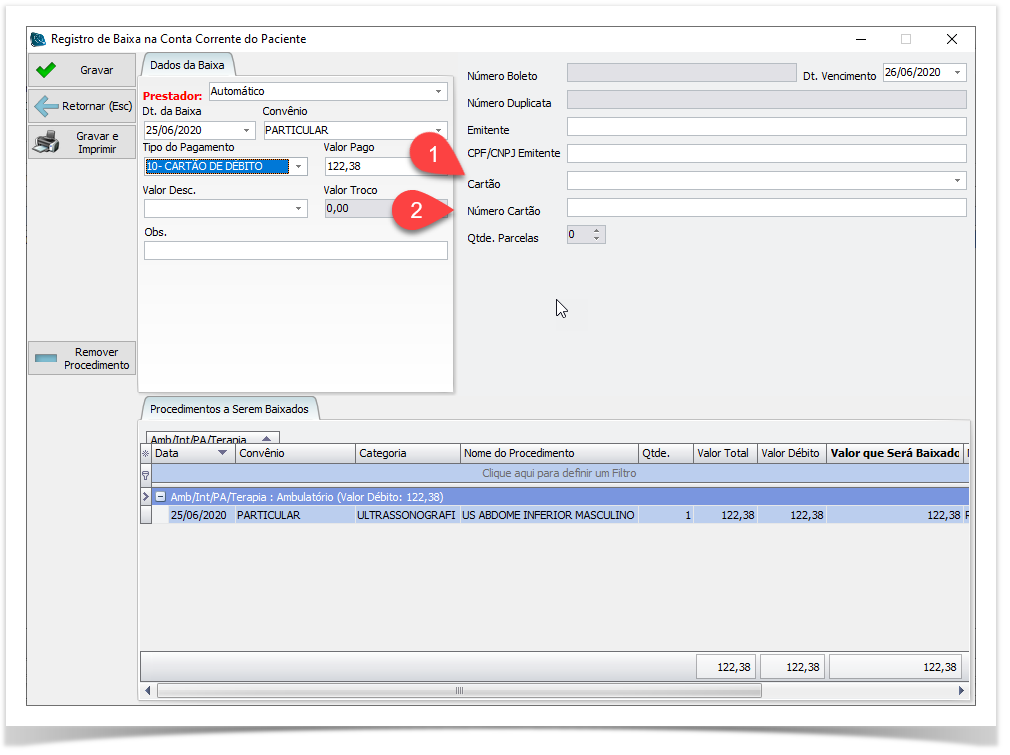This screenshot has width=1010, height=755.
Task: Increase Qtde. Parcelas with up arrow
Action: point(597,230)
